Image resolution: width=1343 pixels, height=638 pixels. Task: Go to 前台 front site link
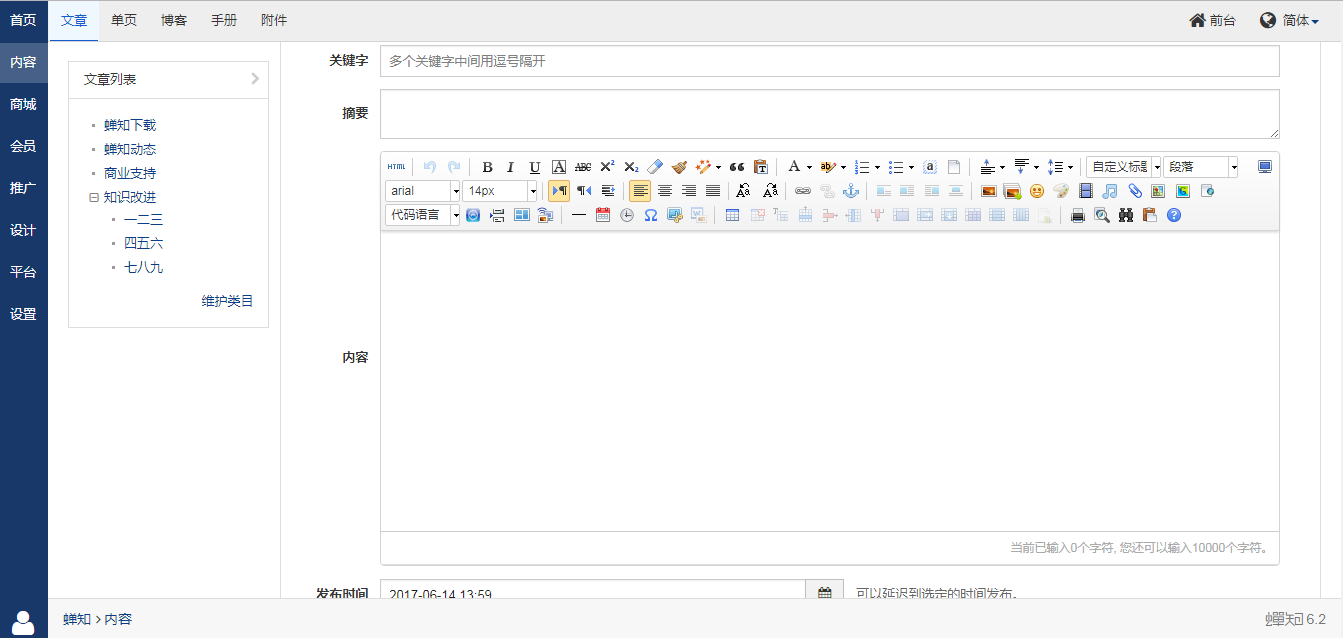(1212, 20)
